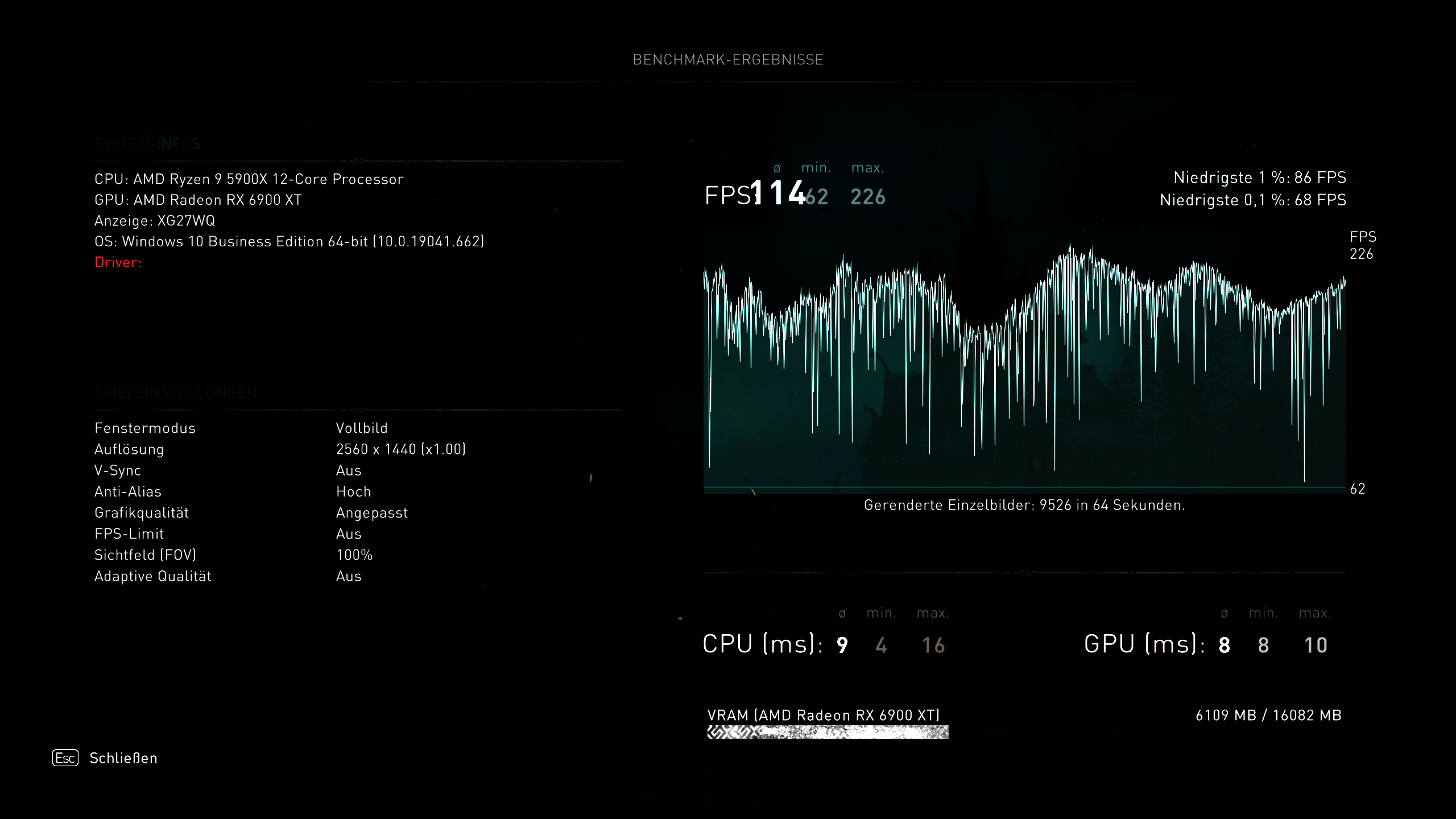Click the GPU AMD Radeon RX 6900 XT line
Image resolution: width=1456 pixels, height=819 pixels.
coord(198,200)
